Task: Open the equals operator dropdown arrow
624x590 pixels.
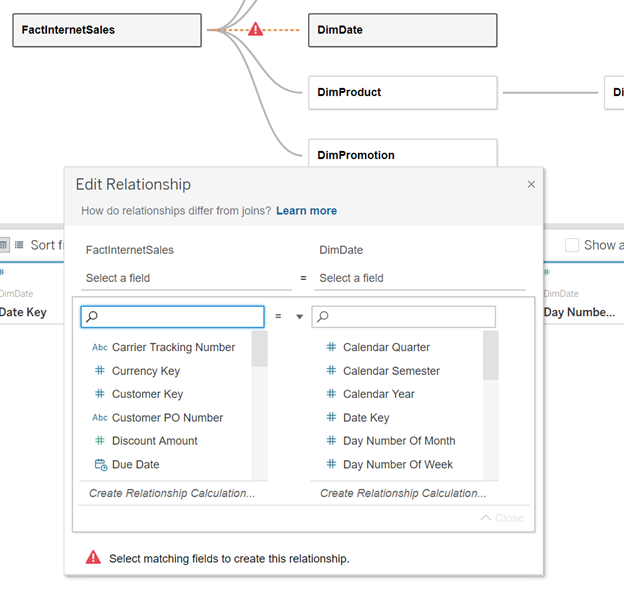Action: click(x=298, y=317)
